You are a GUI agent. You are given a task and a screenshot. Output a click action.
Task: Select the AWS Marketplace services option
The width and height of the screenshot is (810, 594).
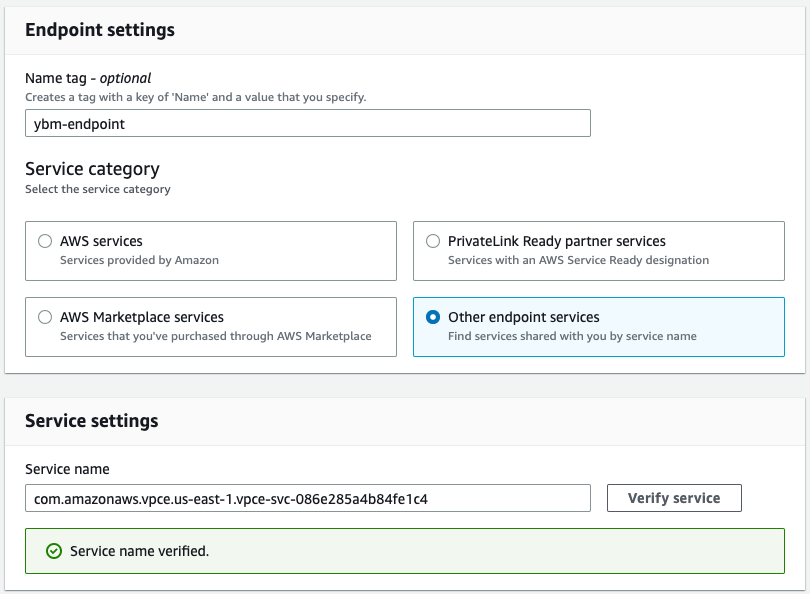44,317
